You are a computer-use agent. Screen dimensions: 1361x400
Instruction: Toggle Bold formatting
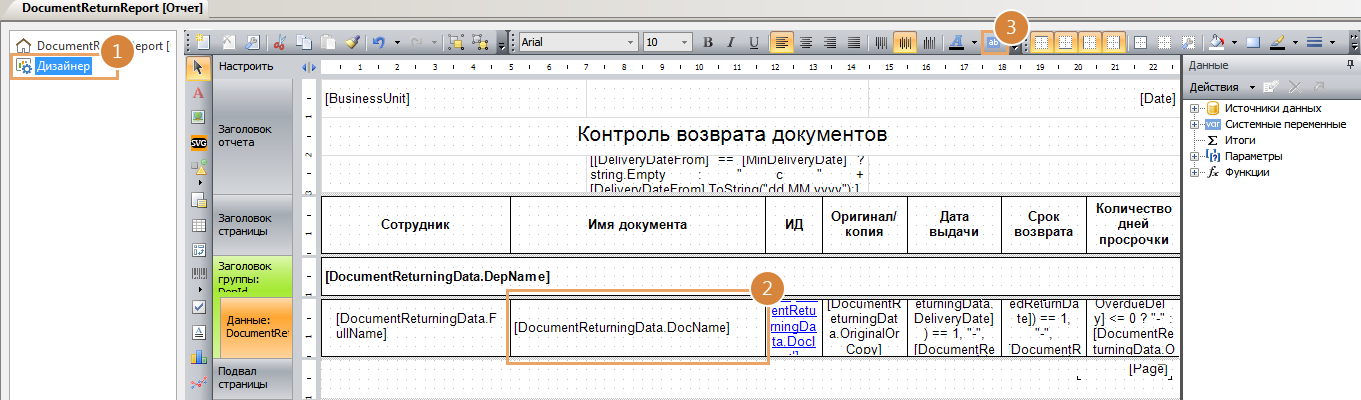[x=708, y=43]
